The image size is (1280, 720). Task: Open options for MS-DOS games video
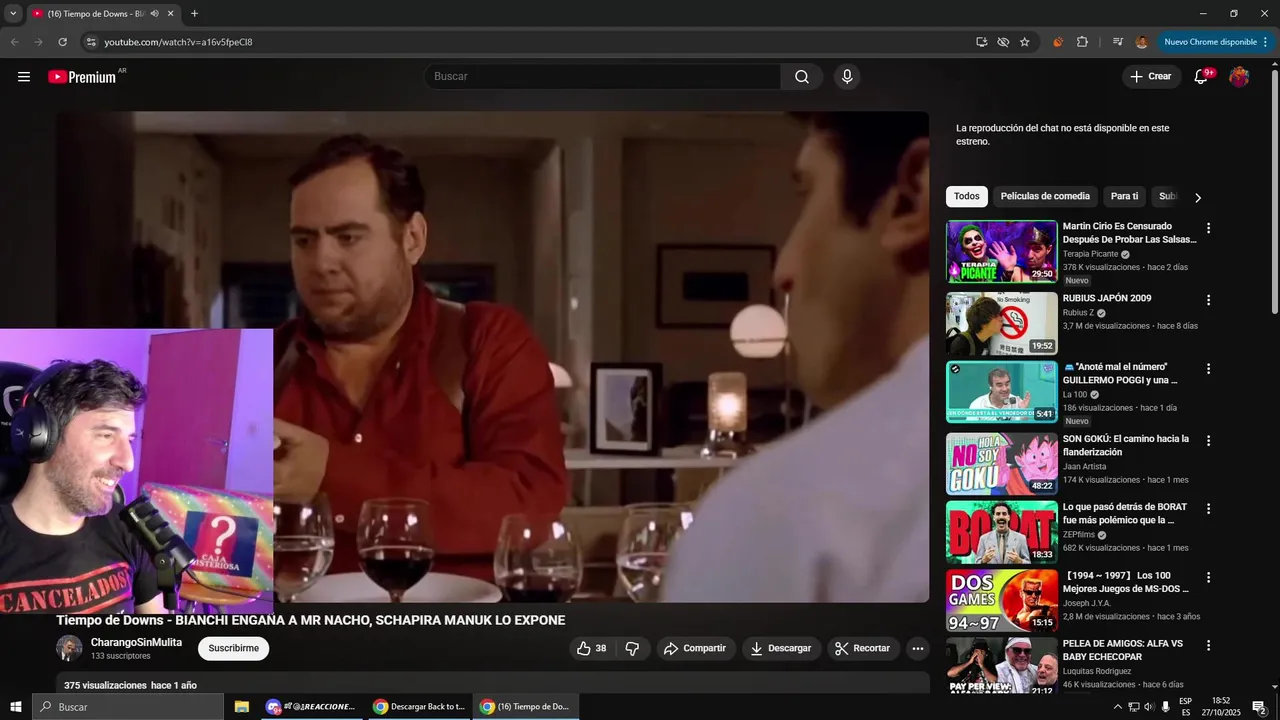[x=1208, y=577]
